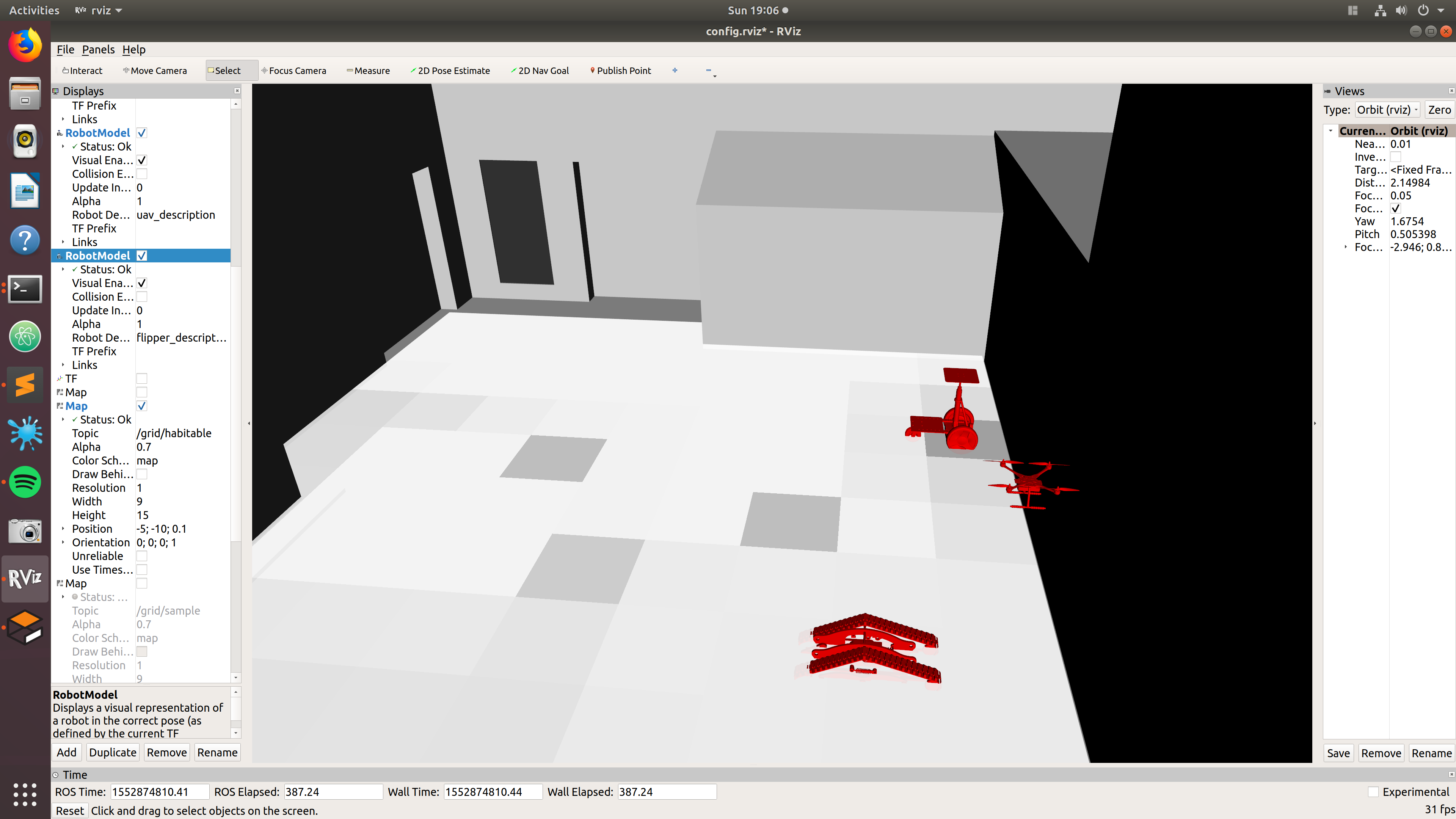The height and width of the screenshot is (819, 1456).
Task: Activate the Move Camera tool
Action: click(x=155, y=71)
